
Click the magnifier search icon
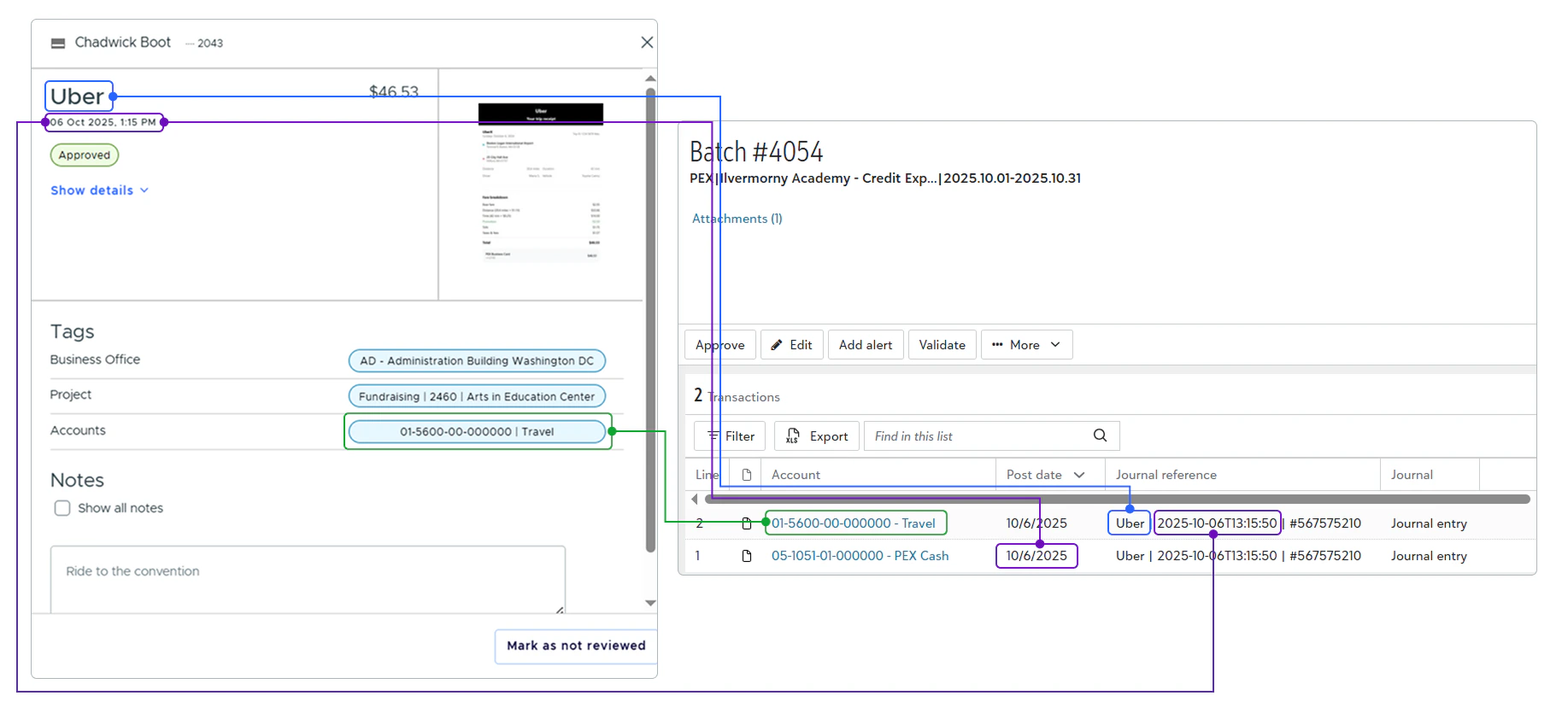click(1100, 435)
